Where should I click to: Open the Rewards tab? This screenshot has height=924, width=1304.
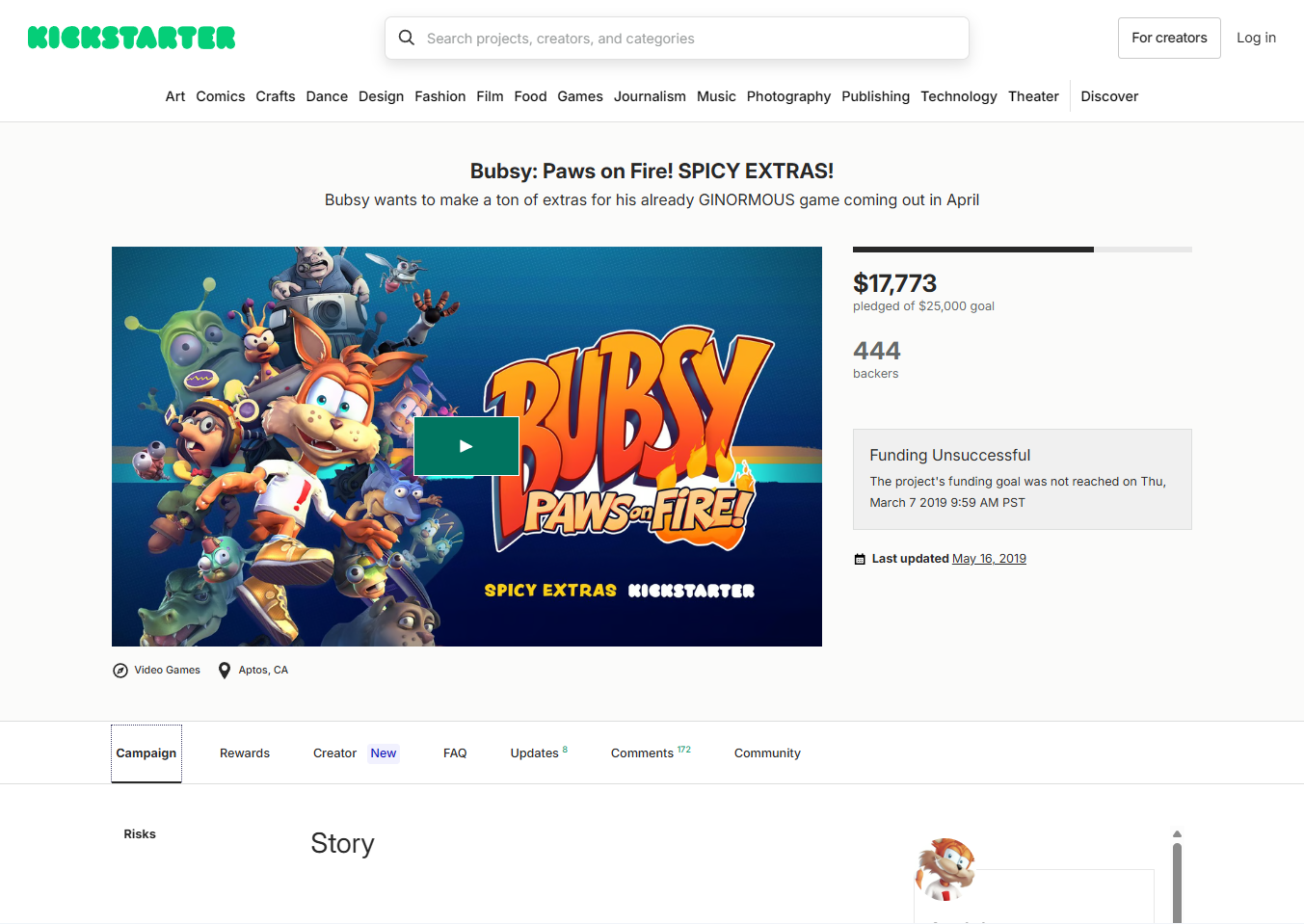[245, 753]
